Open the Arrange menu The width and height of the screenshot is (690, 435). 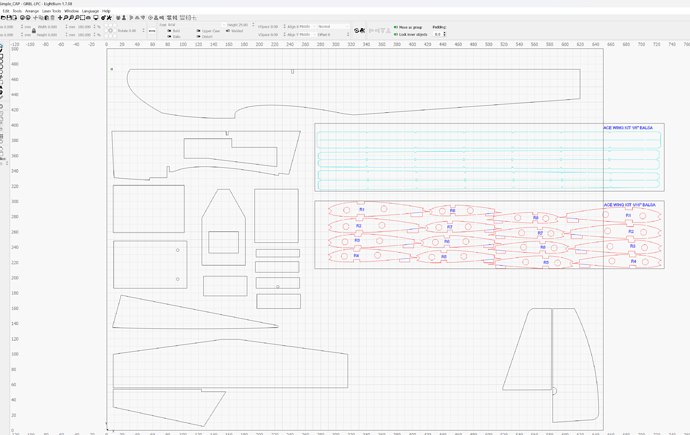(32, 11)
